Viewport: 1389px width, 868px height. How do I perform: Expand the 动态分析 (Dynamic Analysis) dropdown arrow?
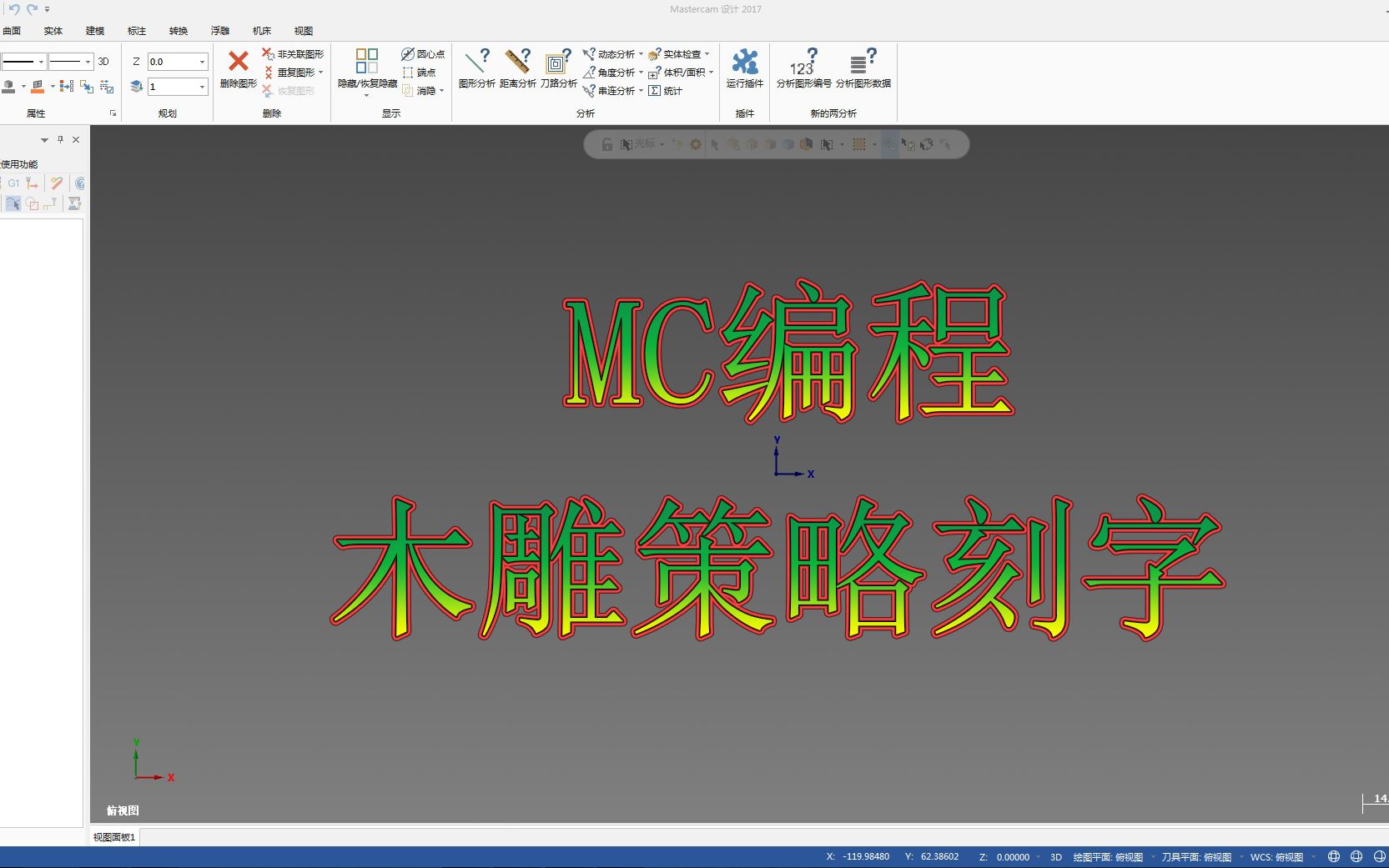(641, 53)
